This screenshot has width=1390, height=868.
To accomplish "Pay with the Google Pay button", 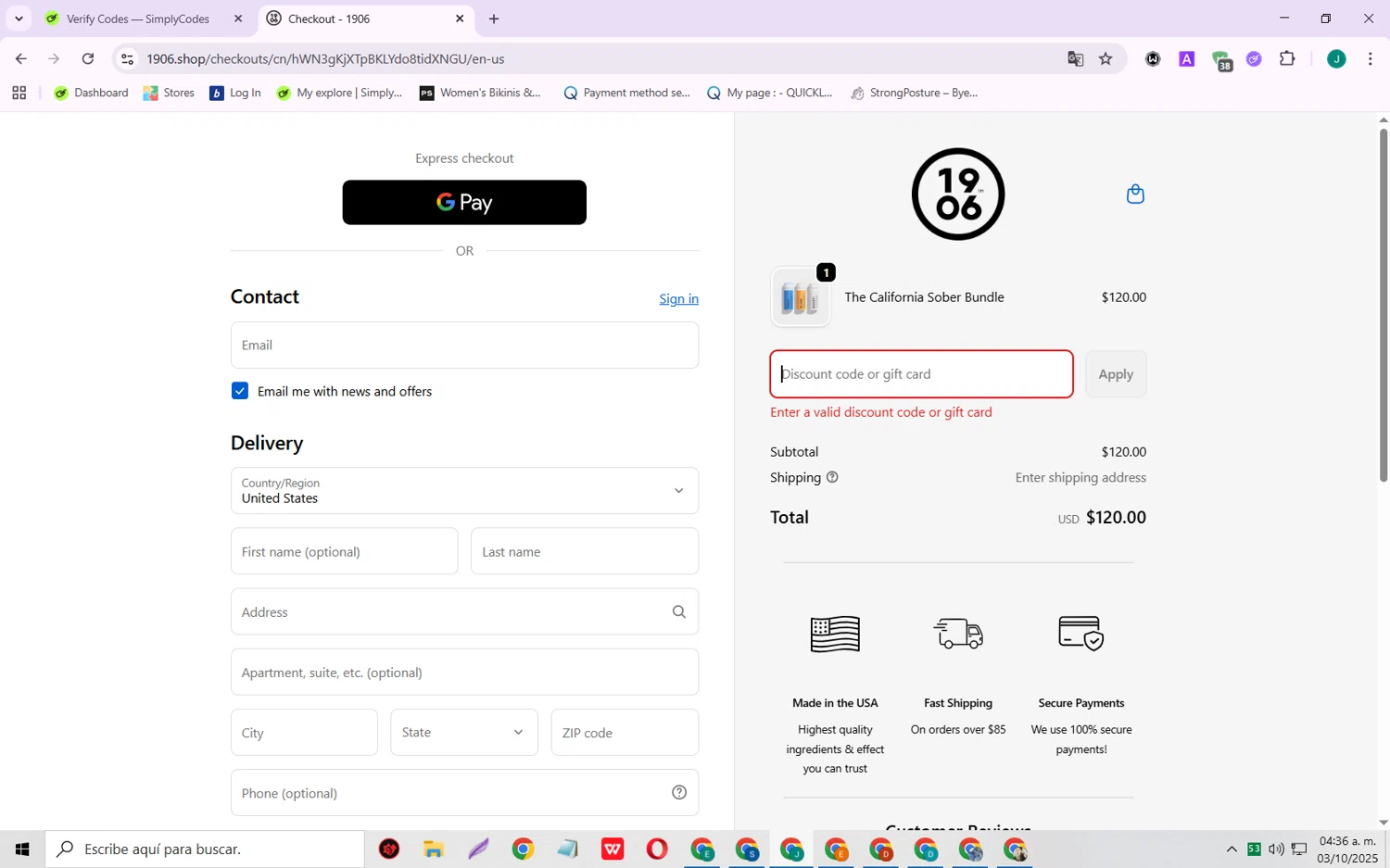I will (x=464, y=202).
